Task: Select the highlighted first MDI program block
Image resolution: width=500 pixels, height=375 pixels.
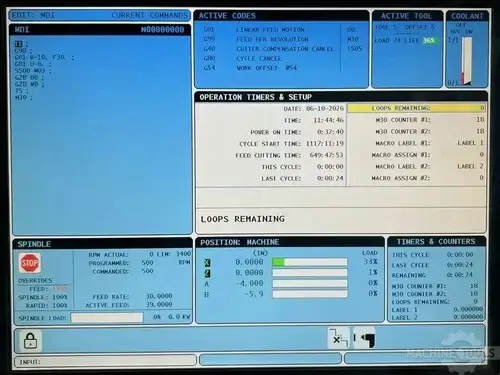Action: point(19,44)
